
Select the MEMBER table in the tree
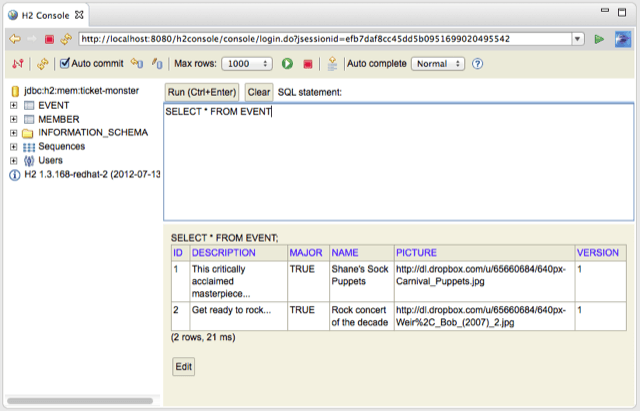click(x=58, y=119)
